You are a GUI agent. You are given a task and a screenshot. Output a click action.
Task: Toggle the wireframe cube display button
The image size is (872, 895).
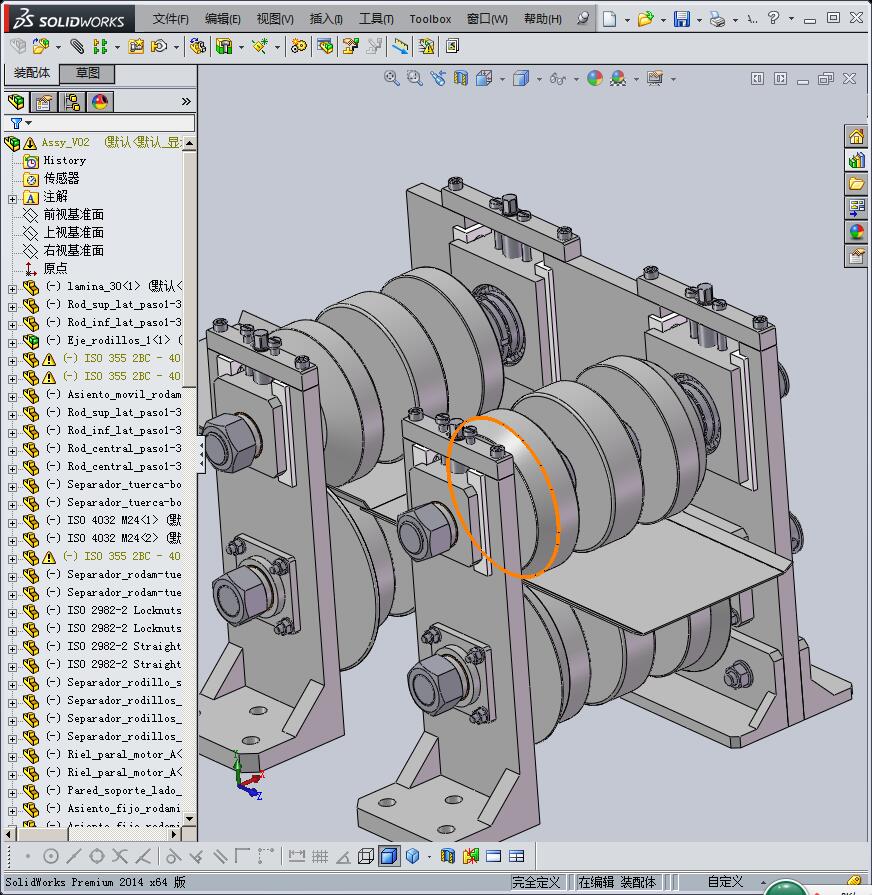pos(366,856)
